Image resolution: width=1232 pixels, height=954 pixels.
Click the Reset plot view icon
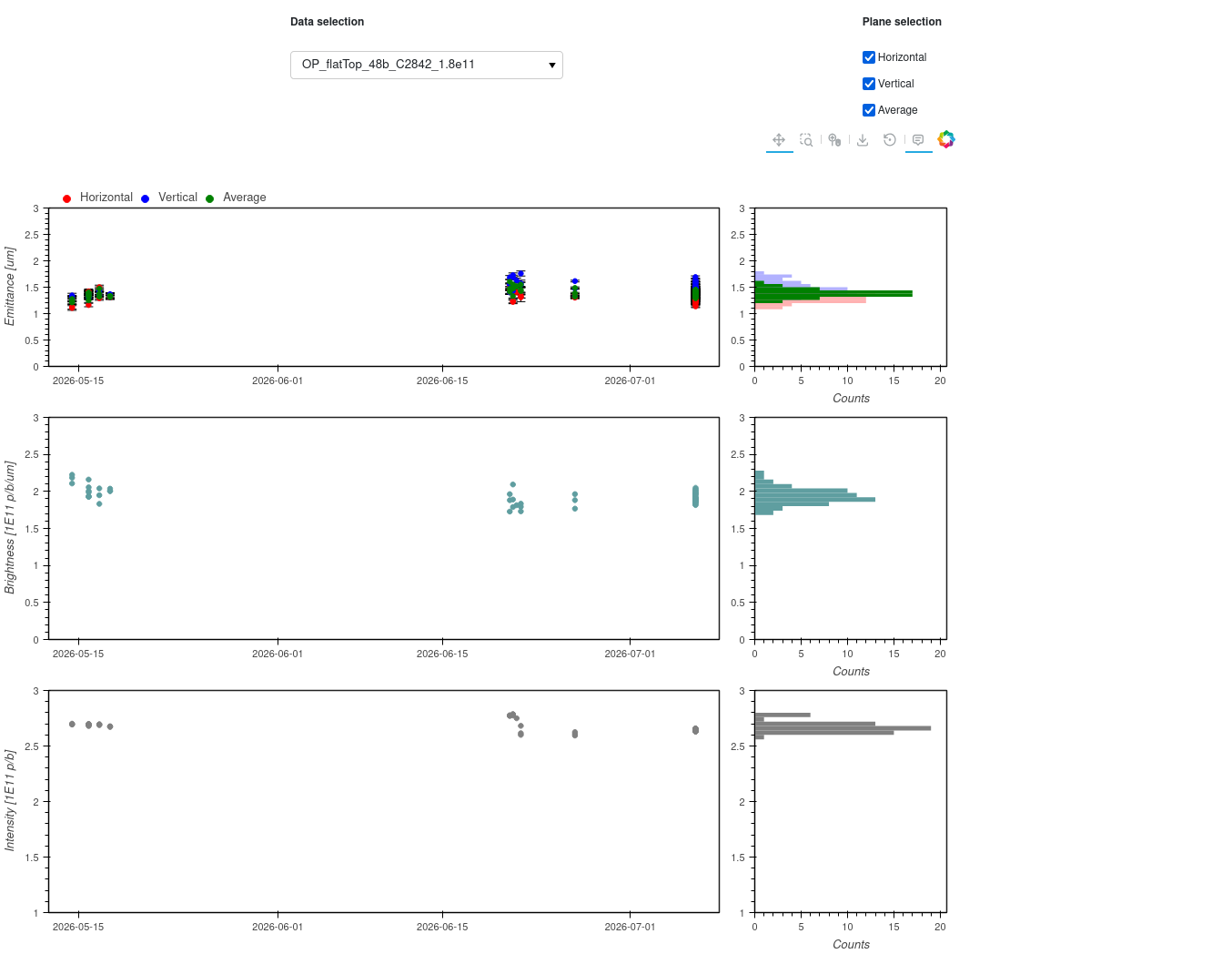890,140
